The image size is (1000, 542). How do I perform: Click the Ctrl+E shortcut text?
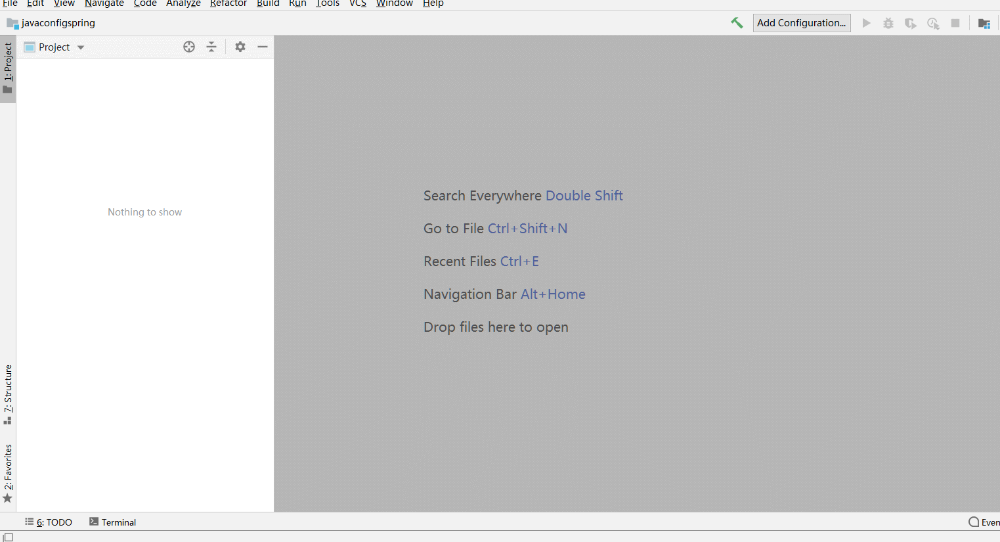pos(519,261)
